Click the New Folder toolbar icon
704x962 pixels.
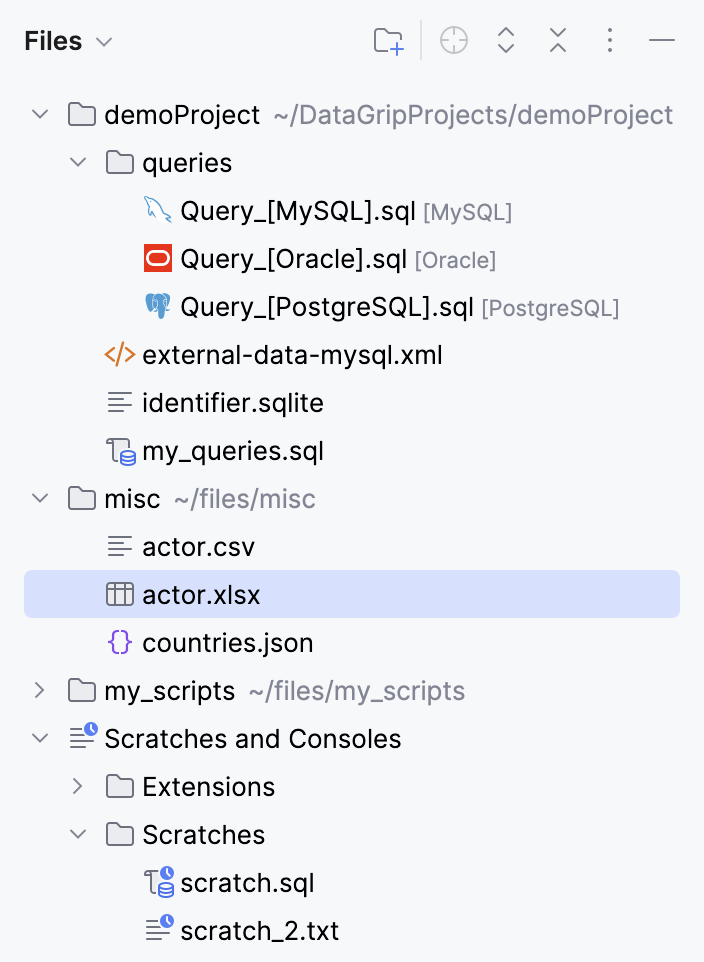pos(388,41)
